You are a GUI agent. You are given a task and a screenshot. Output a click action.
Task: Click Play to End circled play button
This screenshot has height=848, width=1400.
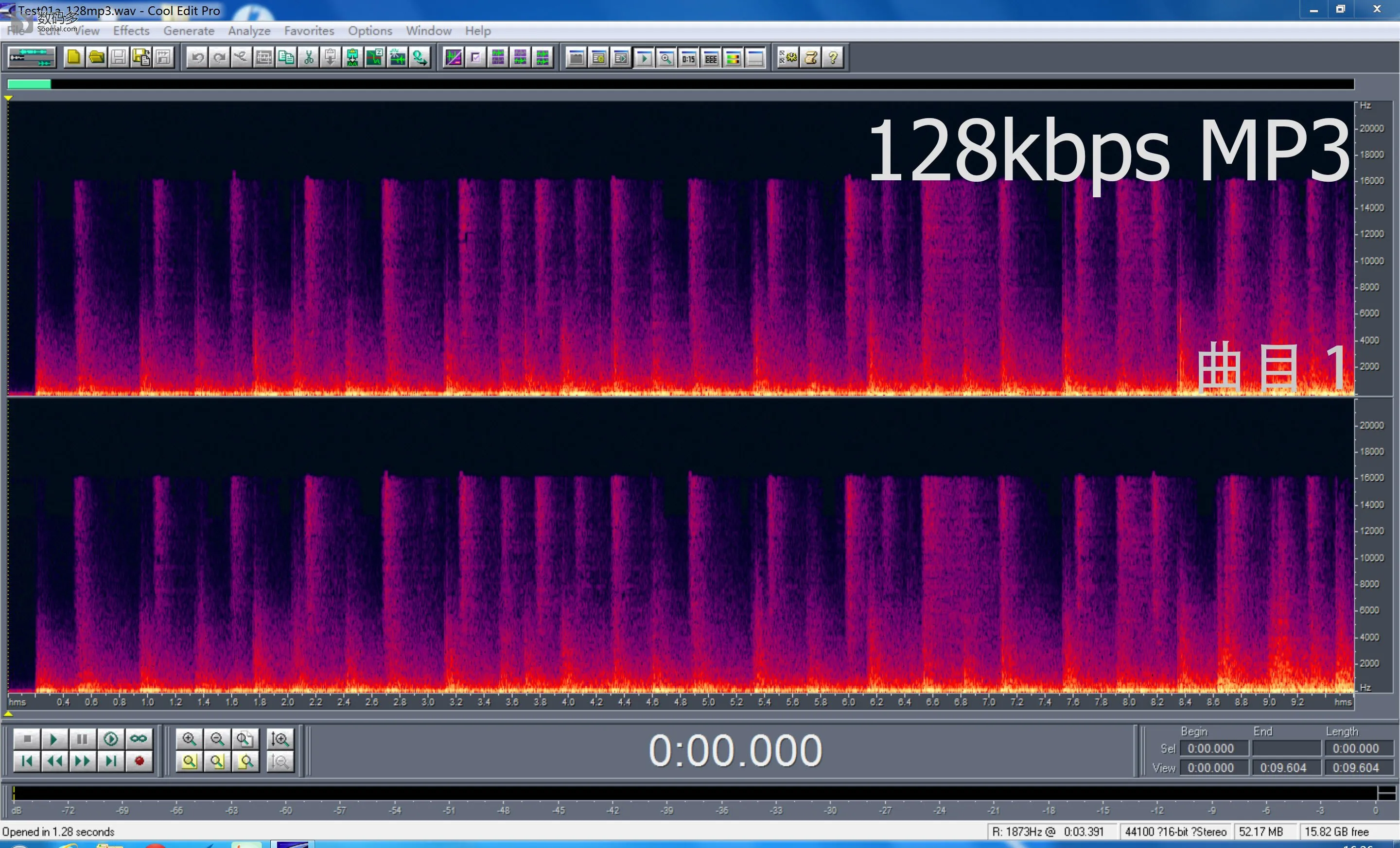pos(111,738)
